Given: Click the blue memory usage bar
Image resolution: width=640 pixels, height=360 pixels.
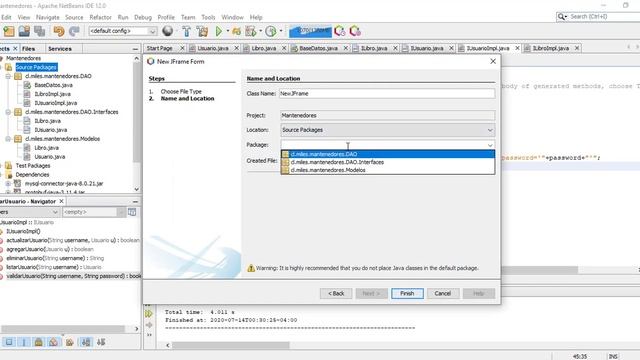Looking at the screenshot, I should click(x=310, y=31).
